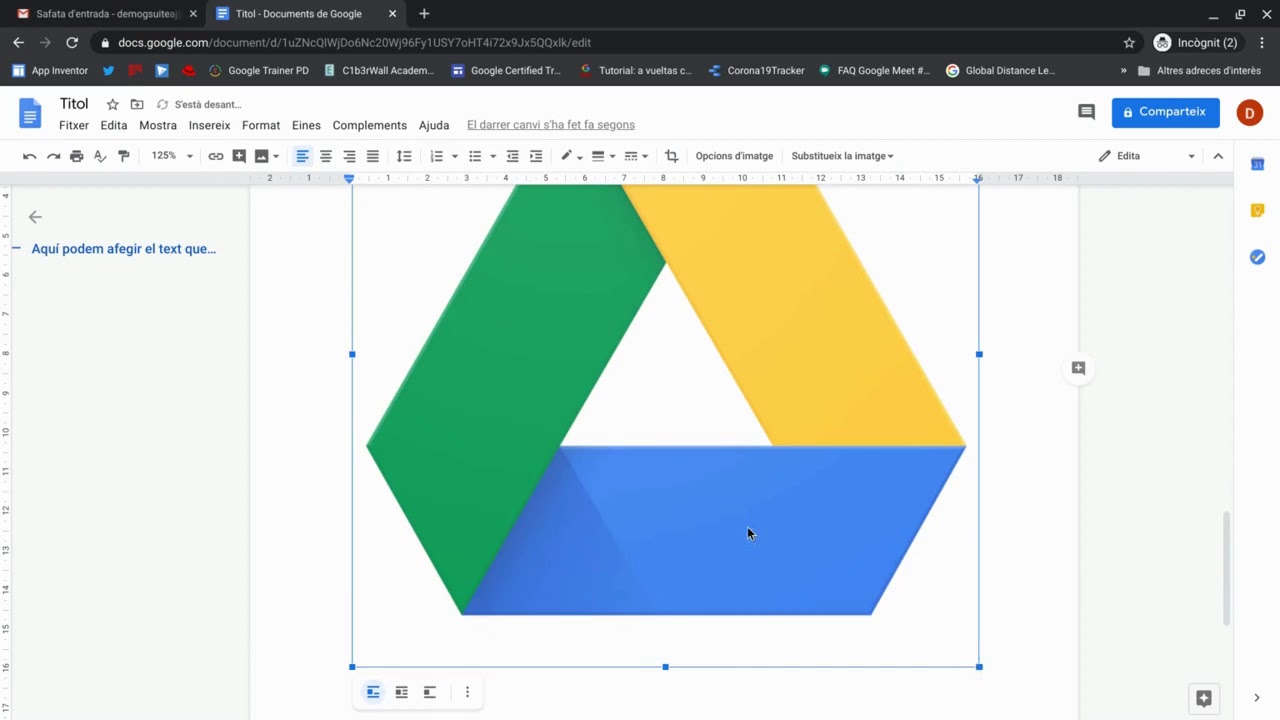This screenshot has height=720, width=1280.
Task: Open the Ajuda menu
Action: point(434,125)
